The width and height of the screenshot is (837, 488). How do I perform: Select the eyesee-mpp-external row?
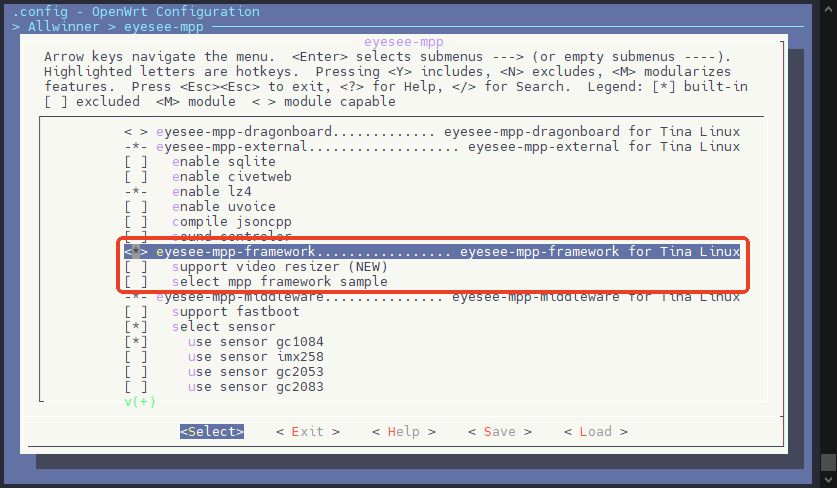(432, 147)
